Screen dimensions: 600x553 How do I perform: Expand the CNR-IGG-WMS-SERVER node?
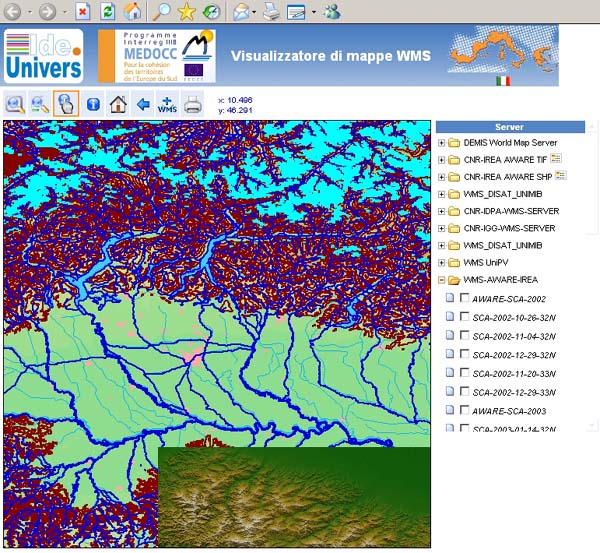[x=442, y=228]
